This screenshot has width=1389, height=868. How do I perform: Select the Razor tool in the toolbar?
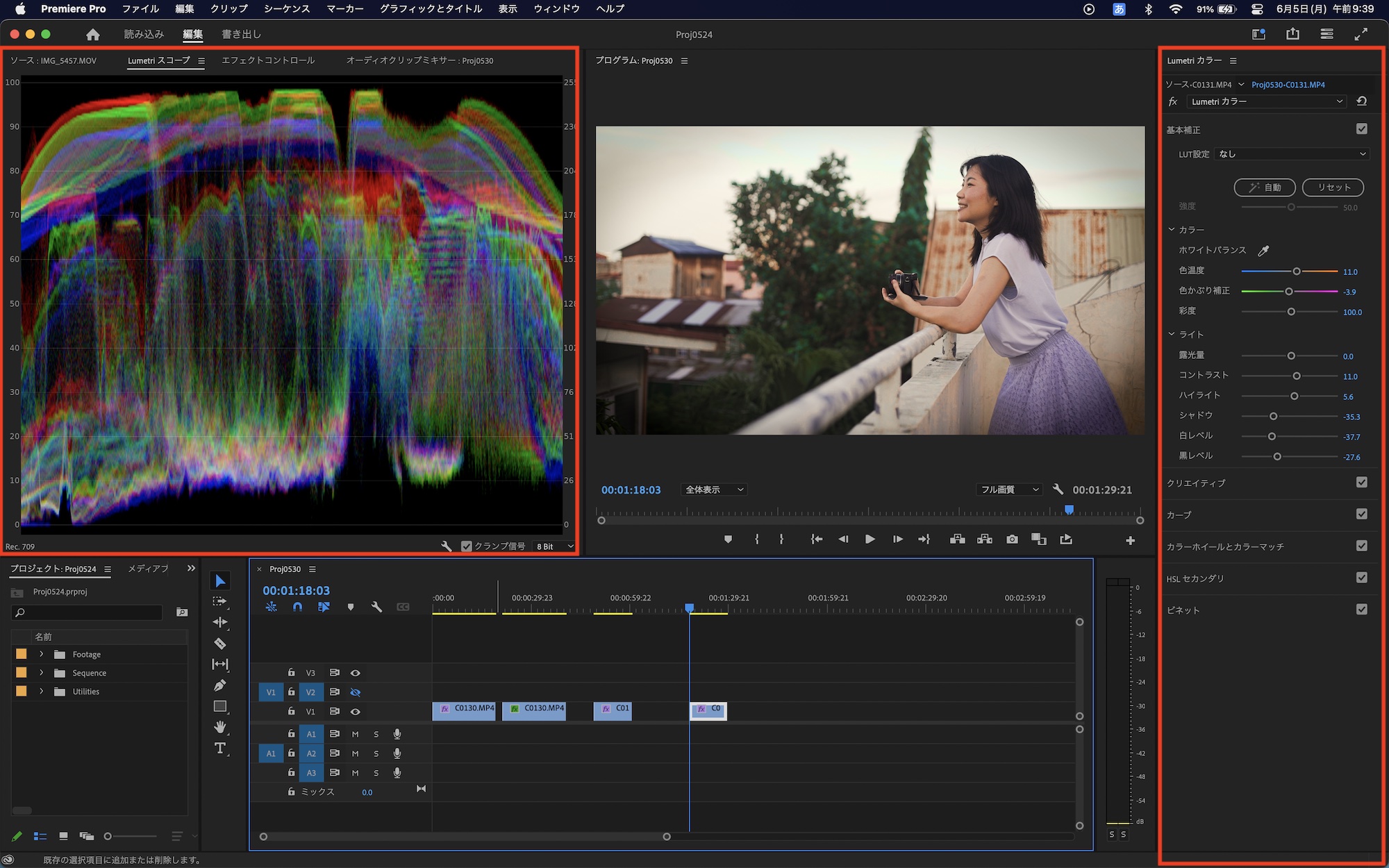[x=220, y=644]
